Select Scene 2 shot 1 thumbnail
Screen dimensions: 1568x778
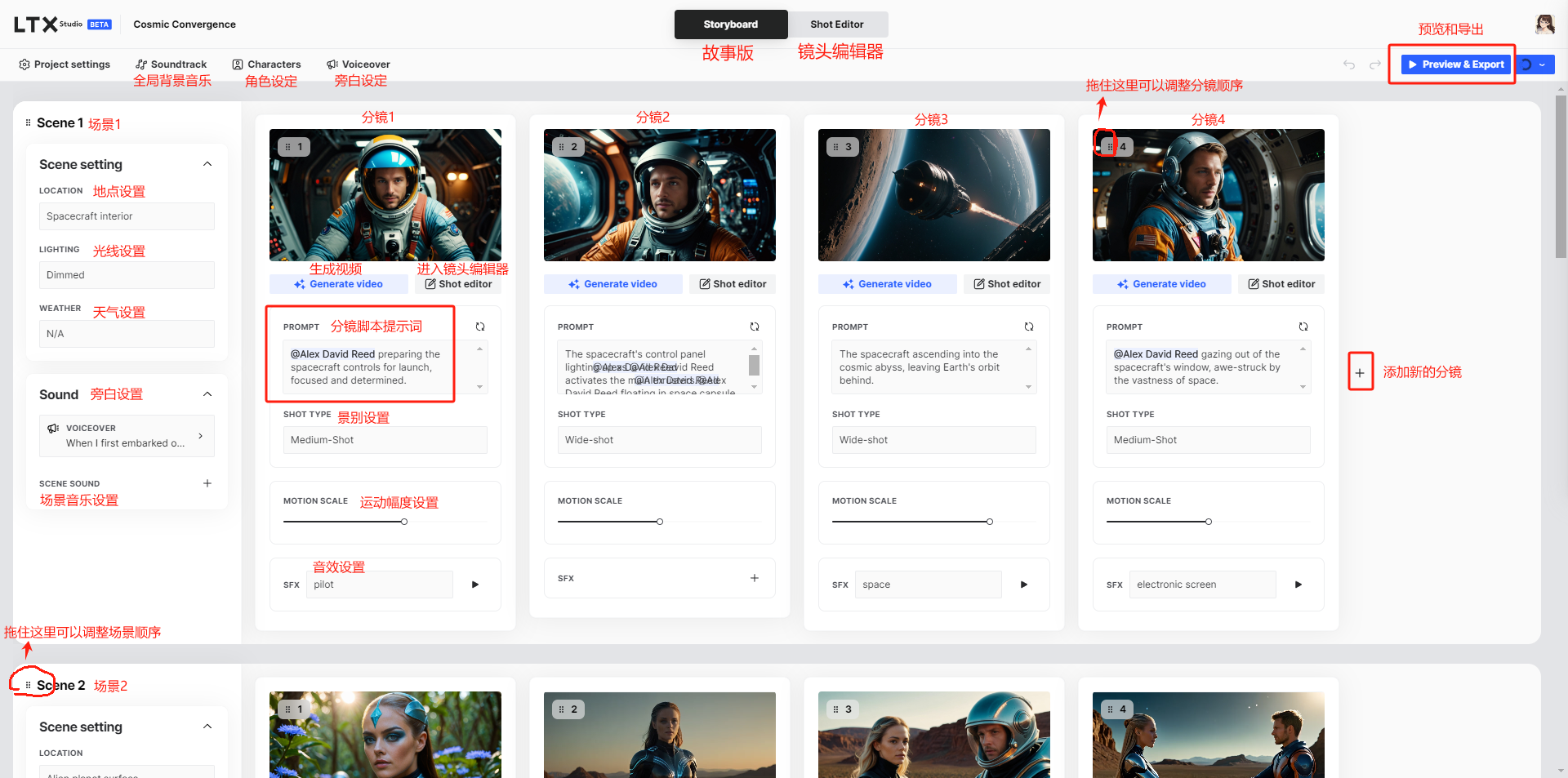(x=385, y=735)
